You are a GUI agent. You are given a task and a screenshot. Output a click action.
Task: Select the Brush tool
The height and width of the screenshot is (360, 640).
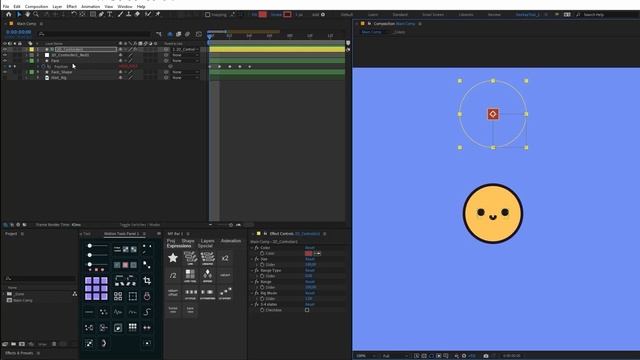(x=120, y=14)
